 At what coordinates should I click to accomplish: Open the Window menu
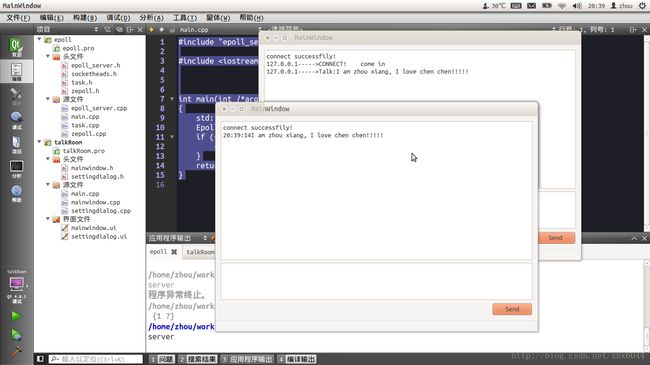[218, 18]
